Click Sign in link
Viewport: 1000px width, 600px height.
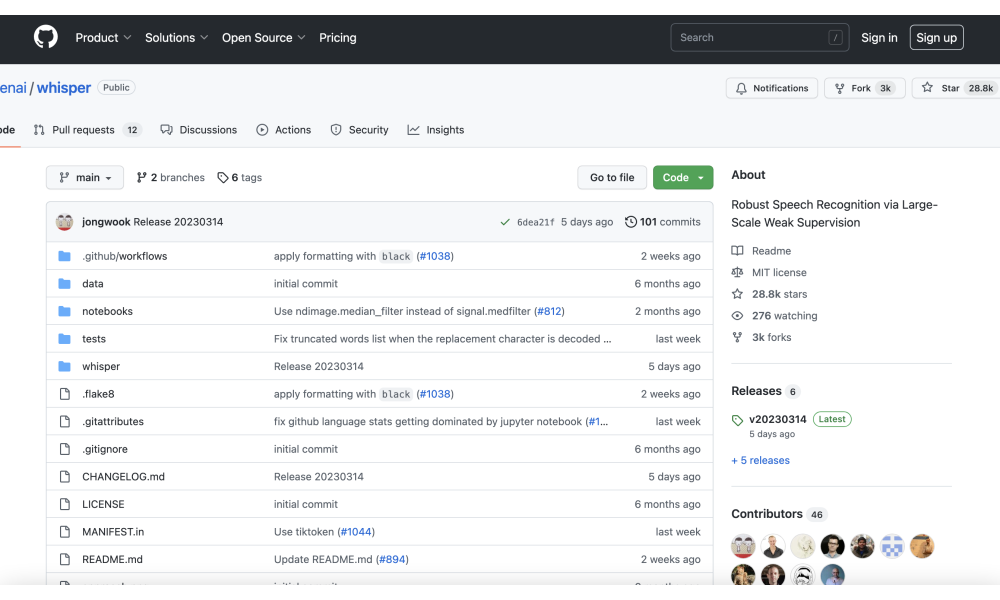pos(879,38)
